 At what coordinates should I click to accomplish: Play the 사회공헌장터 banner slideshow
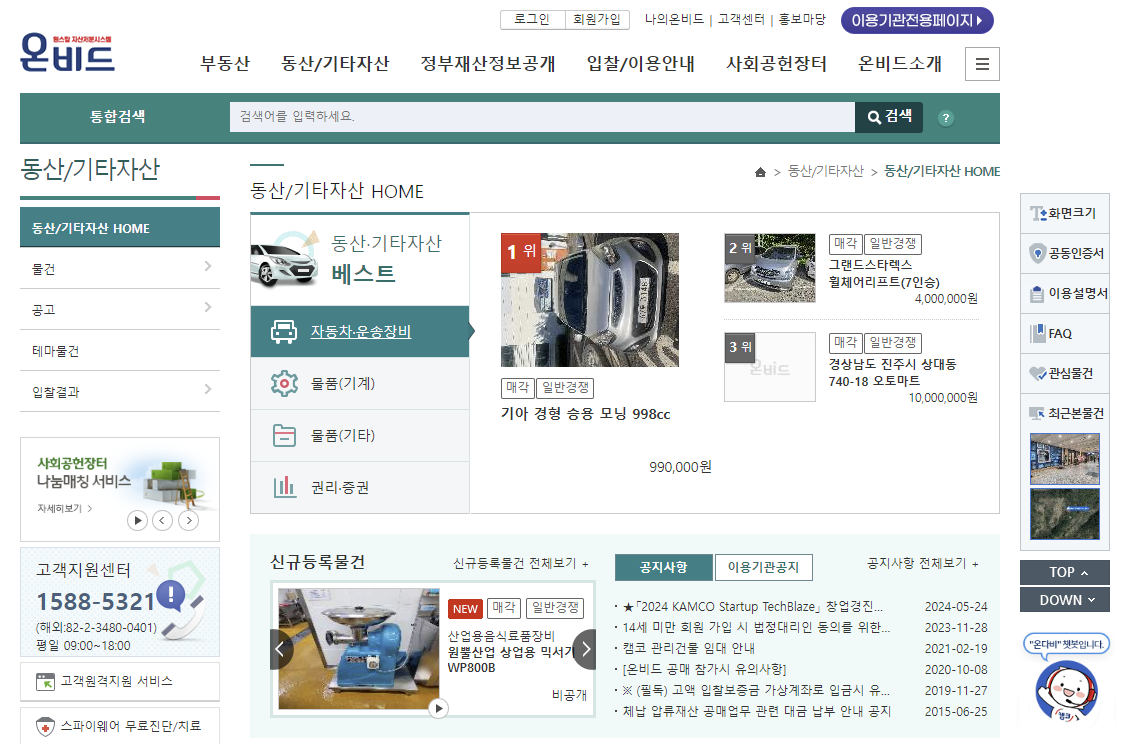coord(139,519)
